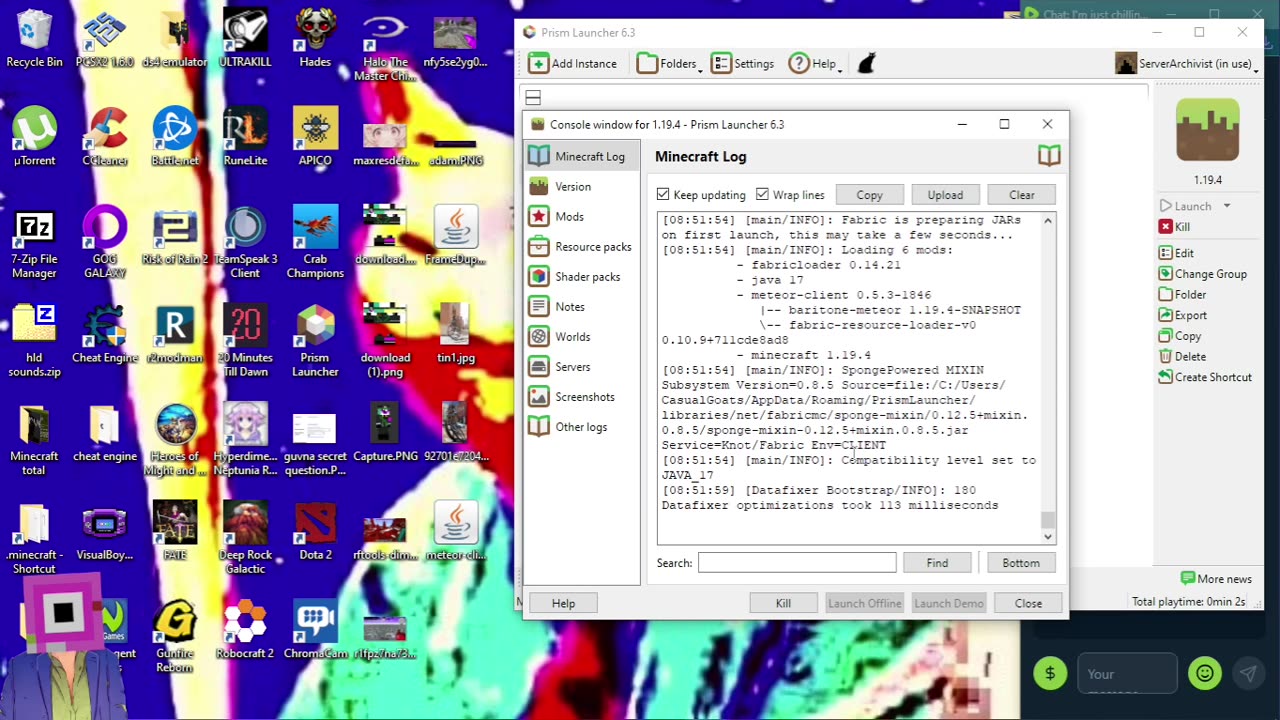
Task: Click the log scrollbar up arrow
Action: tap(1048, 220)
